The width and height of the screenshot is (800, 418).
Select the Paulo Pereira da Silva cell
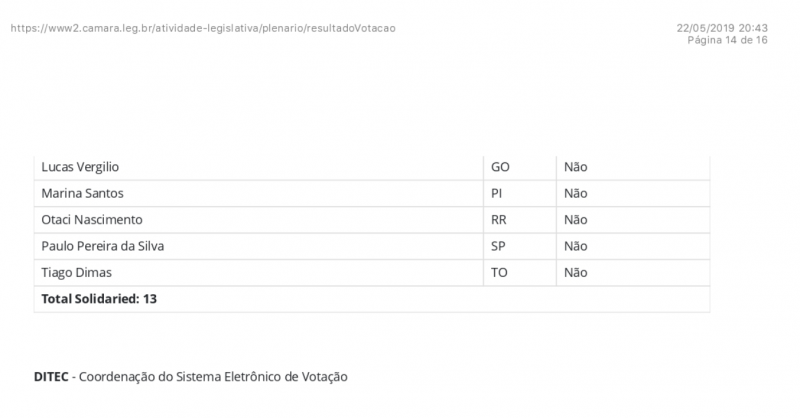coord(102,246)
